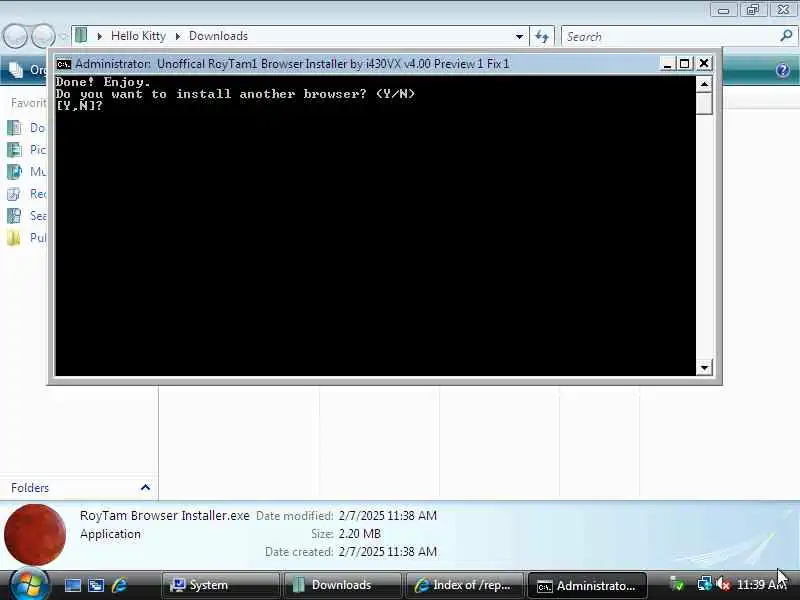
Task: Click the Date created value
Action: [x=388, y=552]
